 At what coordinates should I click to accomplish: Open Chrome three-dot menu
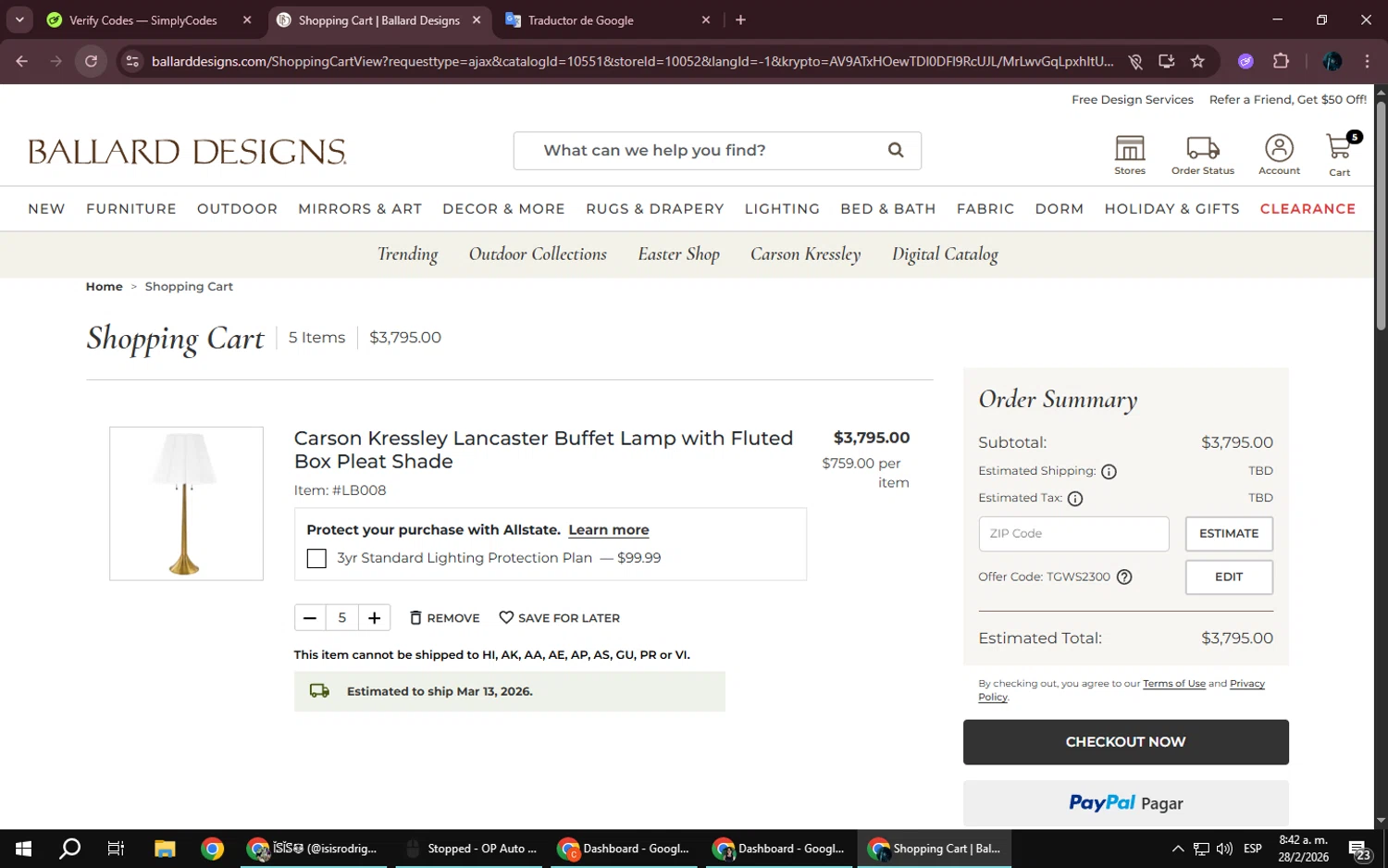tap(1367, 61)
